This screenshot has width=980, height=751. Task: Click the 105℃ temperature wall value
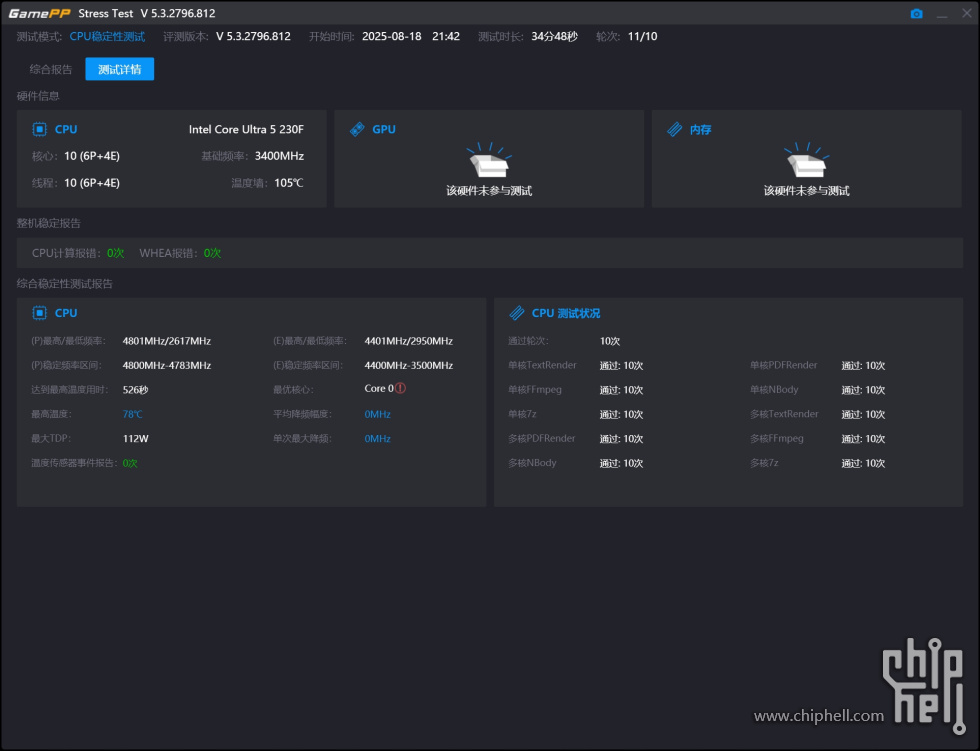(289, 182)
